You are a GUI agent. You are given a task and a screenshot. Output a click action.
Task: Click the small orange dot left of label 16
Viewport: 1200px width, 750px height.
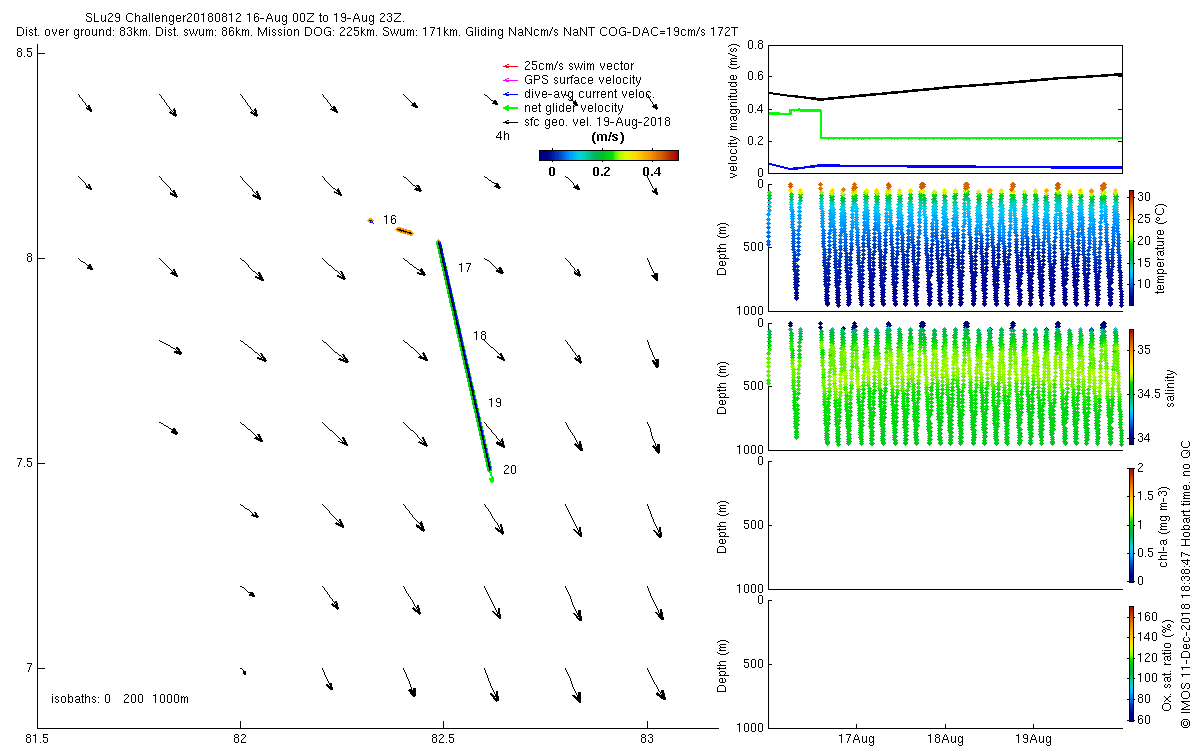[371, 220]
